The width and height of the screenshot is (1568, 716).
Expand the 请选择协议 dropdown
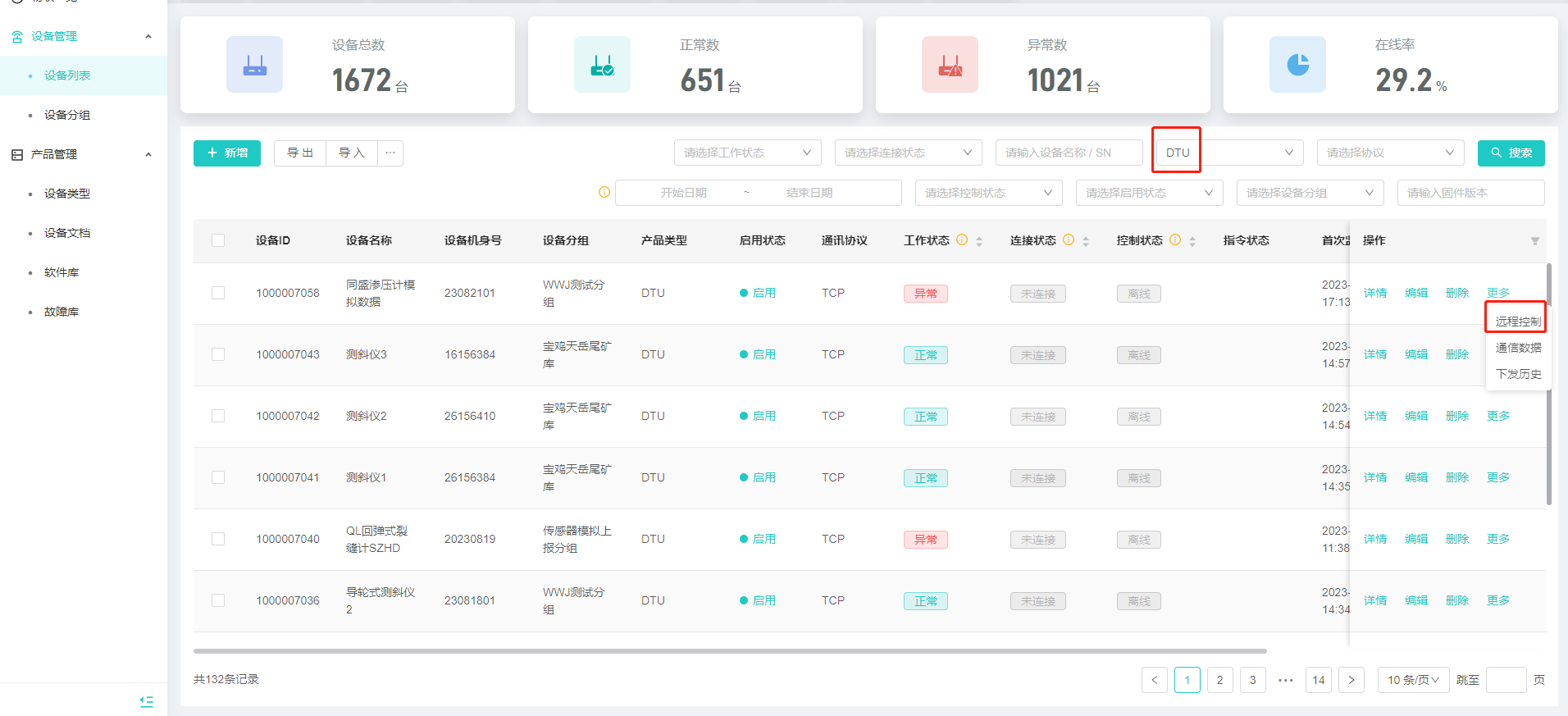tap(1389, 153)
